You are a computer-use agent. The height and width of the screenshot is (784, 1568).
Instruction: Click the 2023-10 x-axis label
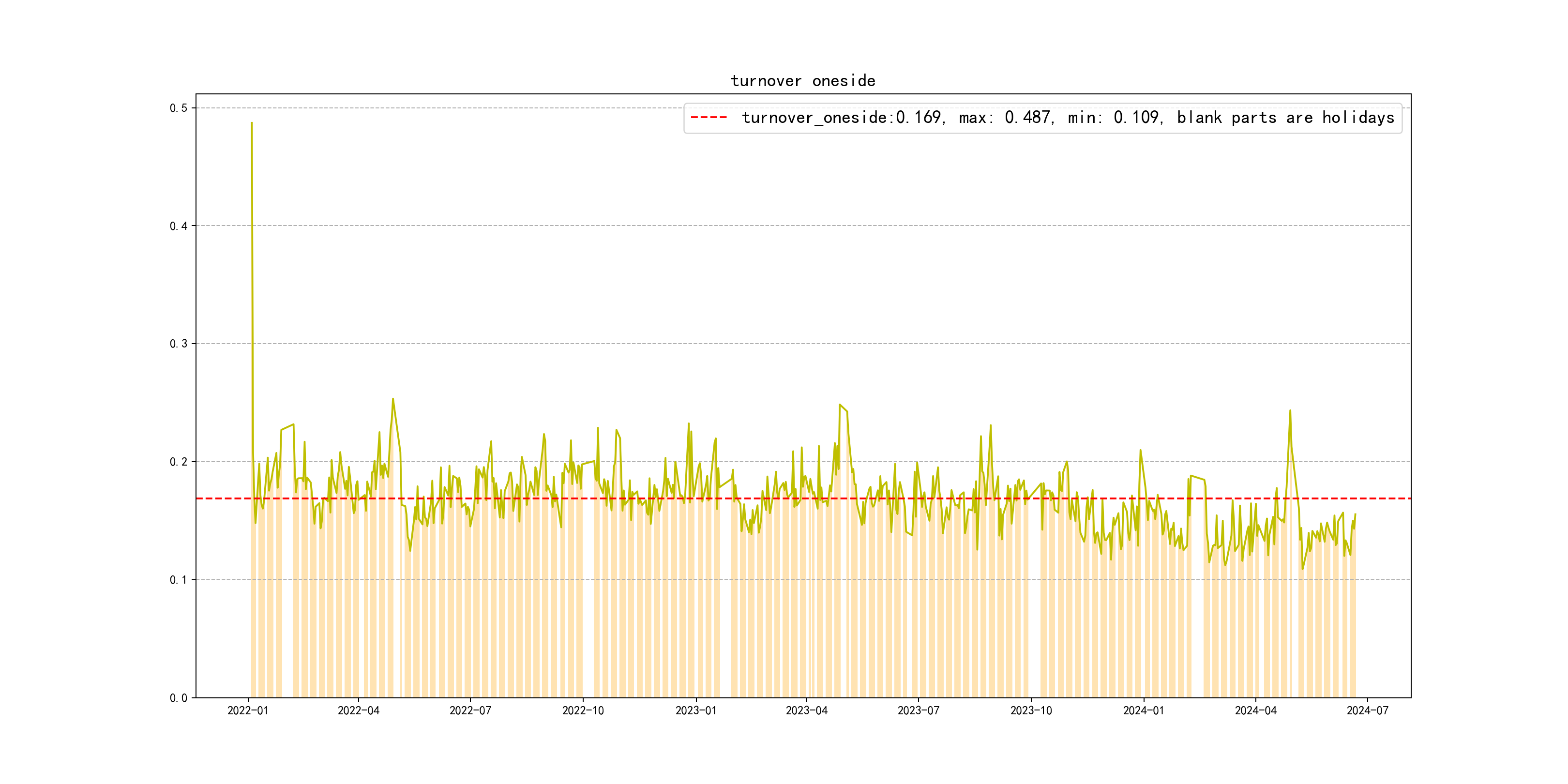[1030, 711]
